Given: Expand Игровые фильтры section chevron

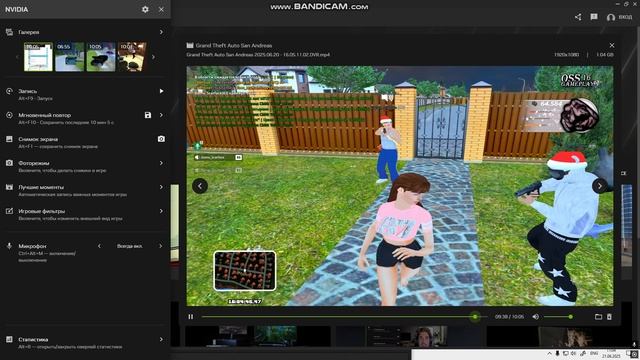Looking at the screenshot, I should pos(161,211).
